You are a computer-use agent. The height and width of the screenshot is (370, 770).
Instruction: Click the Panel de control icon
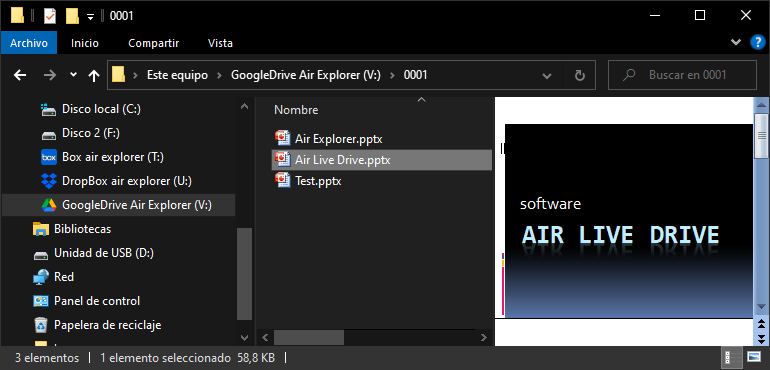41,301
